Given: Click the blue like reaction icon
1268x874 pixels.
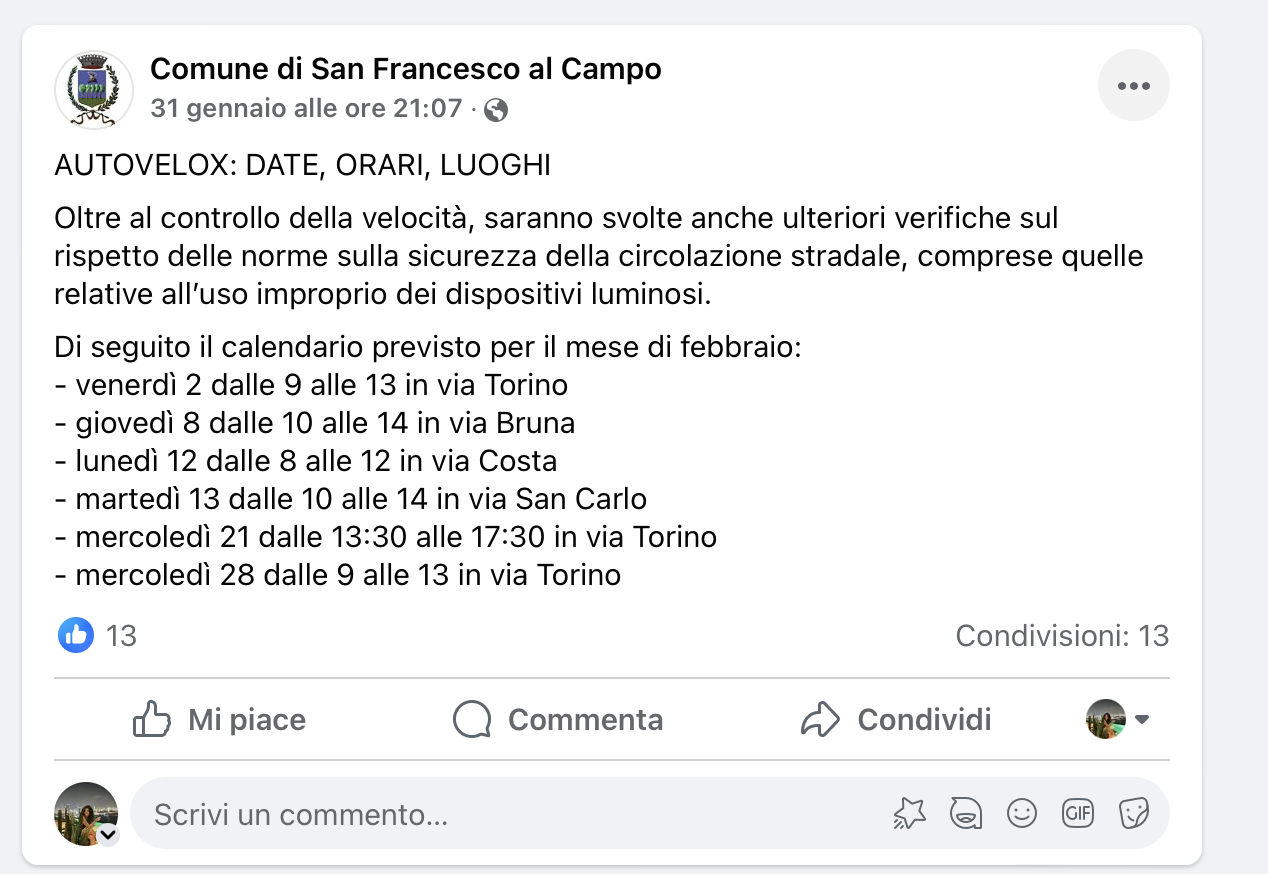Looking at the screenshot, I should pos(76,635).
